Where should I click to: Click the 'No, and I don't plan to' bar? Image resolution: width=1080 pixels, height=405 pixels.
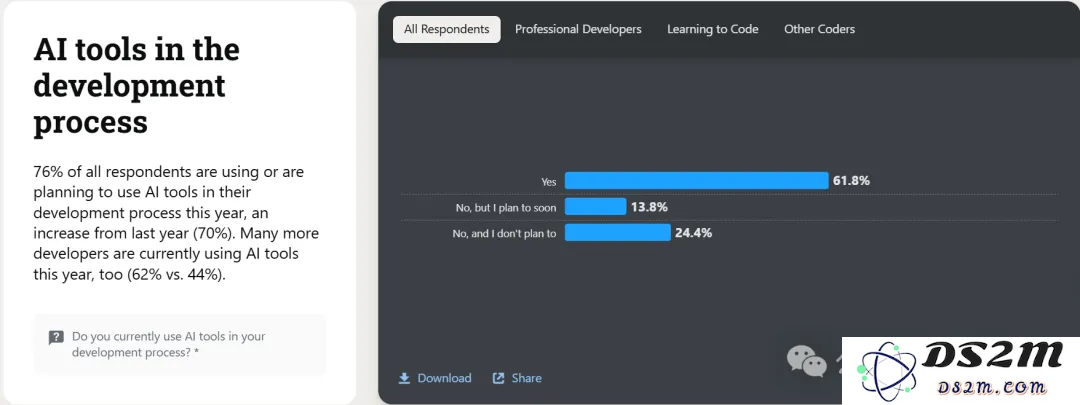pos(617,233)
